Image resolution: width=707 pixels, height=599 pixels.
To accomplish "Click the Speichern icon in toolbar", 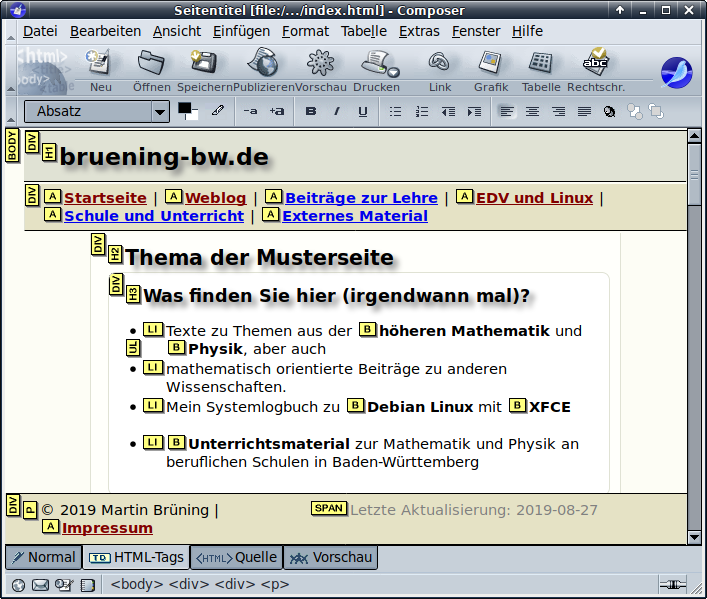I will pos(204,64).
